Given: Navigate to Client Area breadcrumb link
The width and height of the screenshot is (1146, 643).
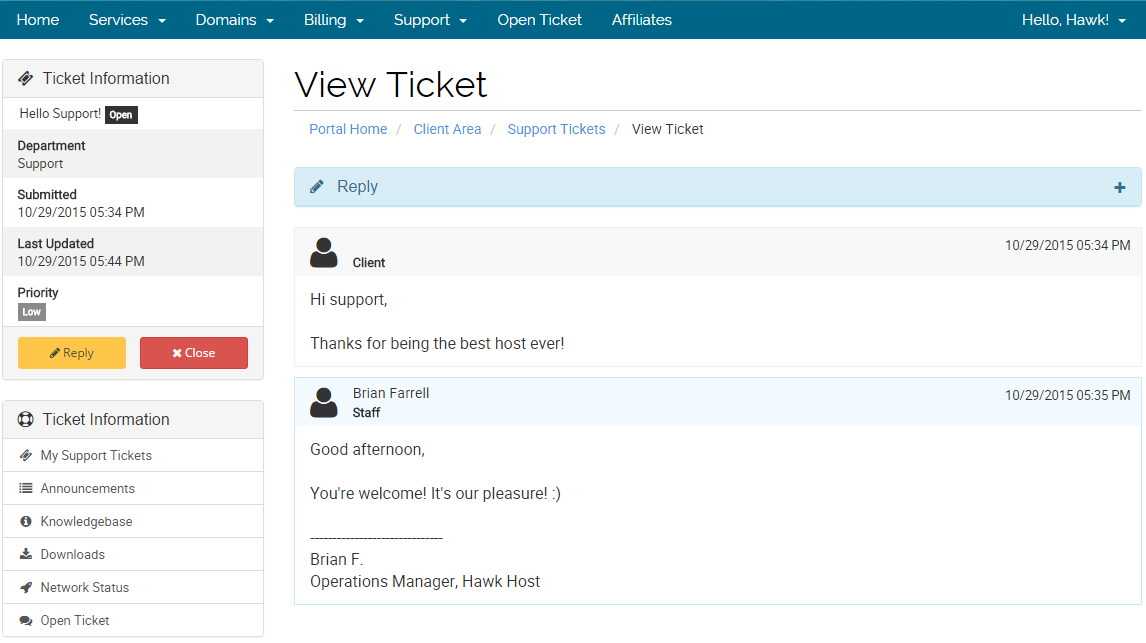Looking at the screenshot, I should point(447,129).
